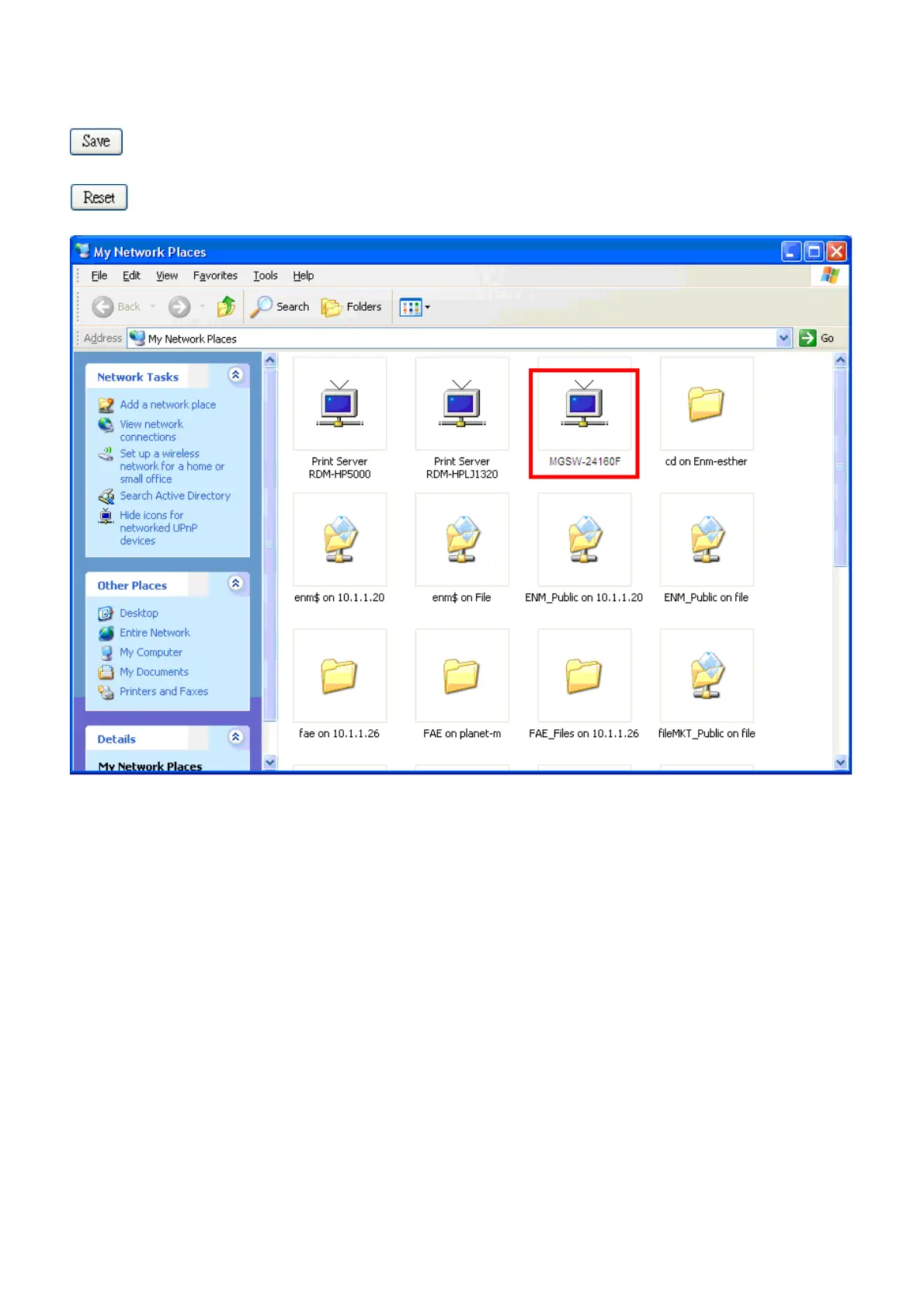Open the Address bar dropdown
This screenshot has width=924, height=1308.
point(783,338)
